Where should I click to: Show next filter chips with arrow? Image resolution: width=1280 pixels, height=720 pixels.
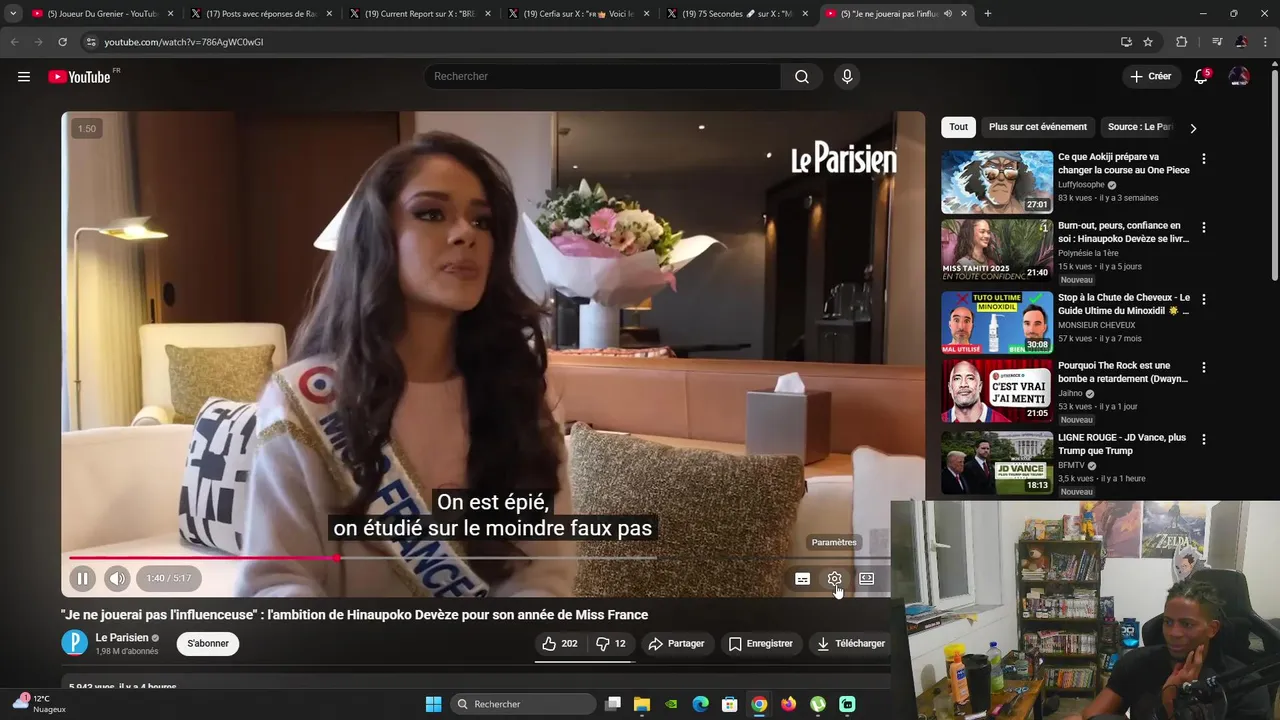[1192, 128]
